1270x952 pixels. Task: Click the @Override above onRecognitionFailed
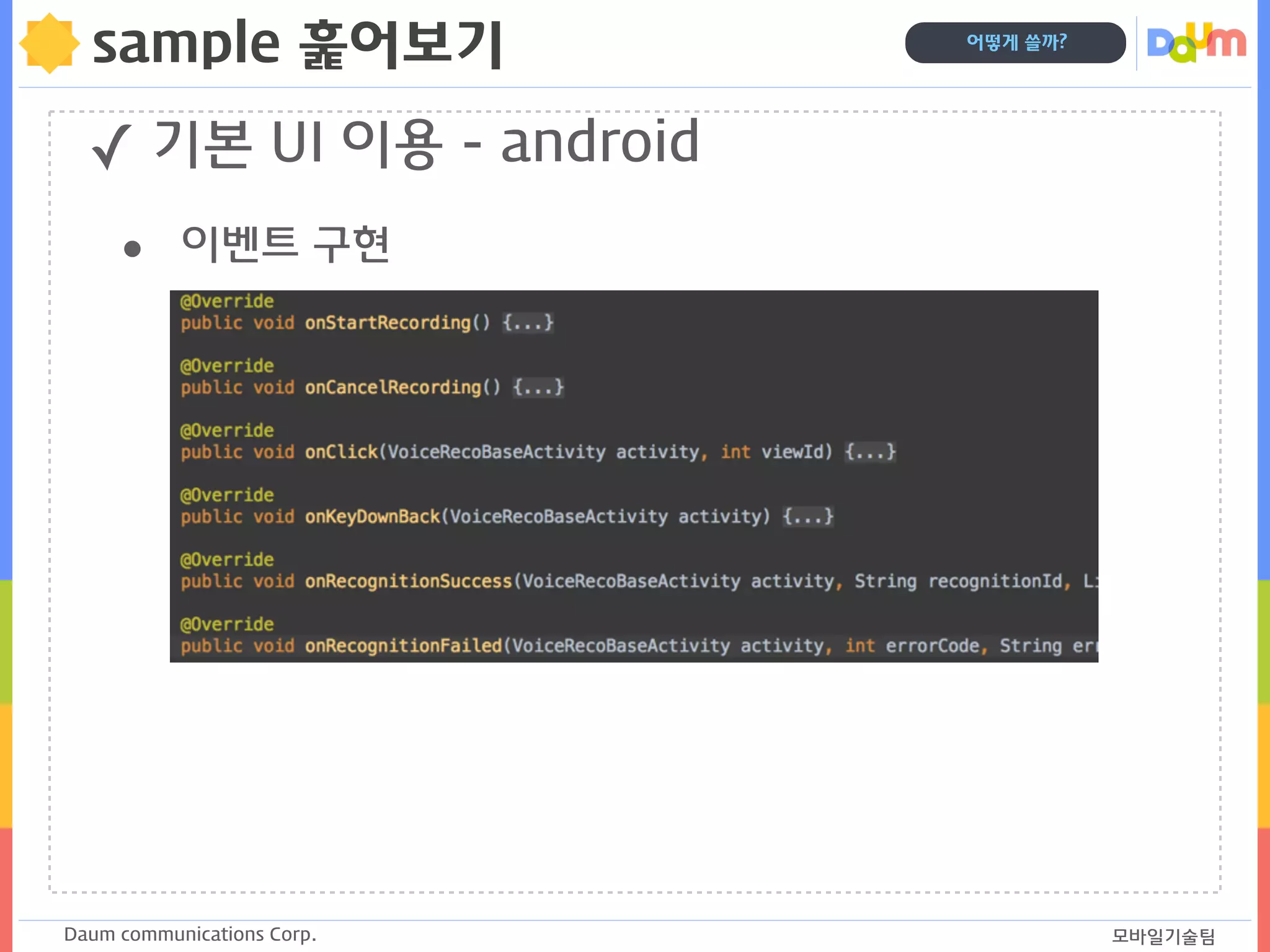(227, 624)
